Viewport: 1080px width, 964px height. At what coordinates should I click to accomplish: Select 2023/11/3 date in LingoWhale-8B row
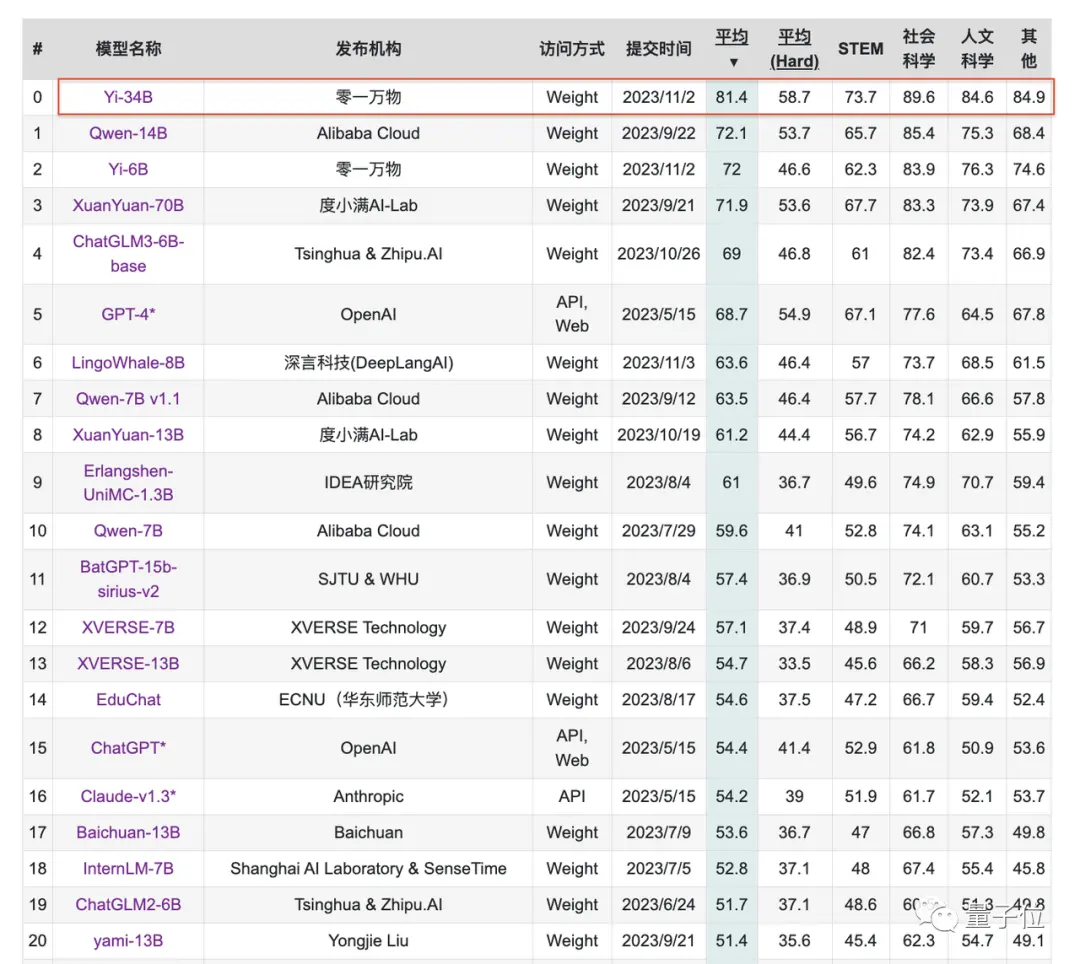pyautogui.click(x=658, y=362)
